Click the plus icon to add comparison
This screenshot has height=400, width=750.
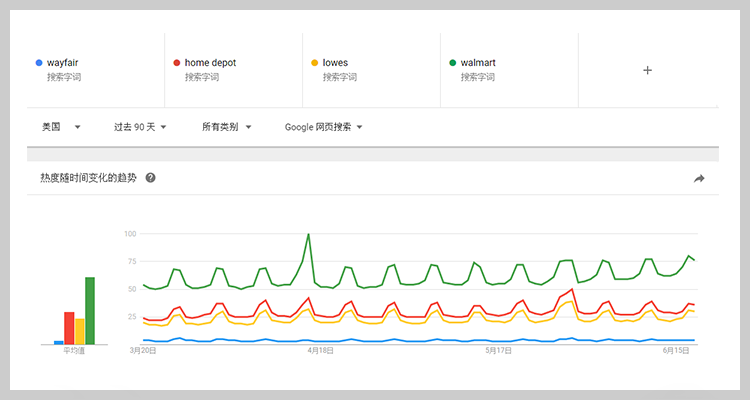647,70
